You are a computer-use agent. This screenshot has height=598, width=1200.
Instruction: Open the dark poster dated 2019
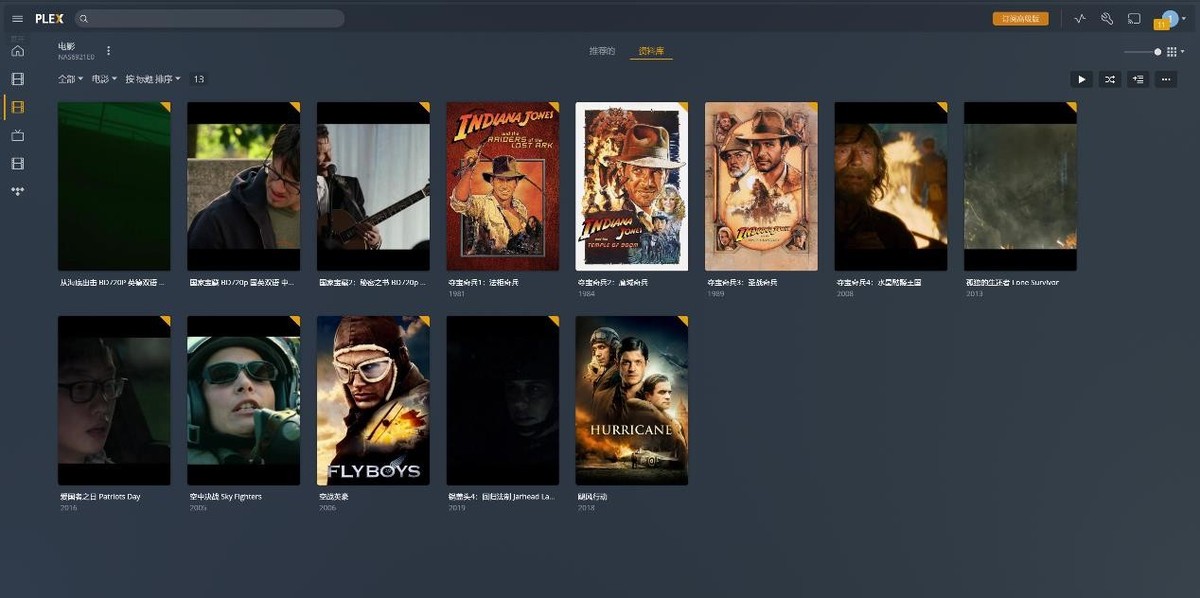point(502,400)
